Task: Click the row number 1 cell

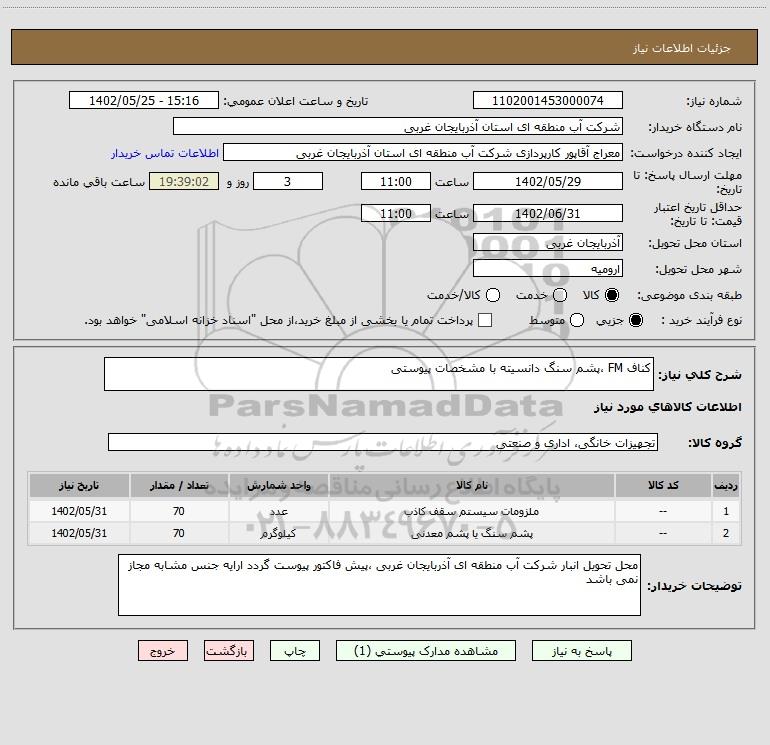Action: [726, 511]
